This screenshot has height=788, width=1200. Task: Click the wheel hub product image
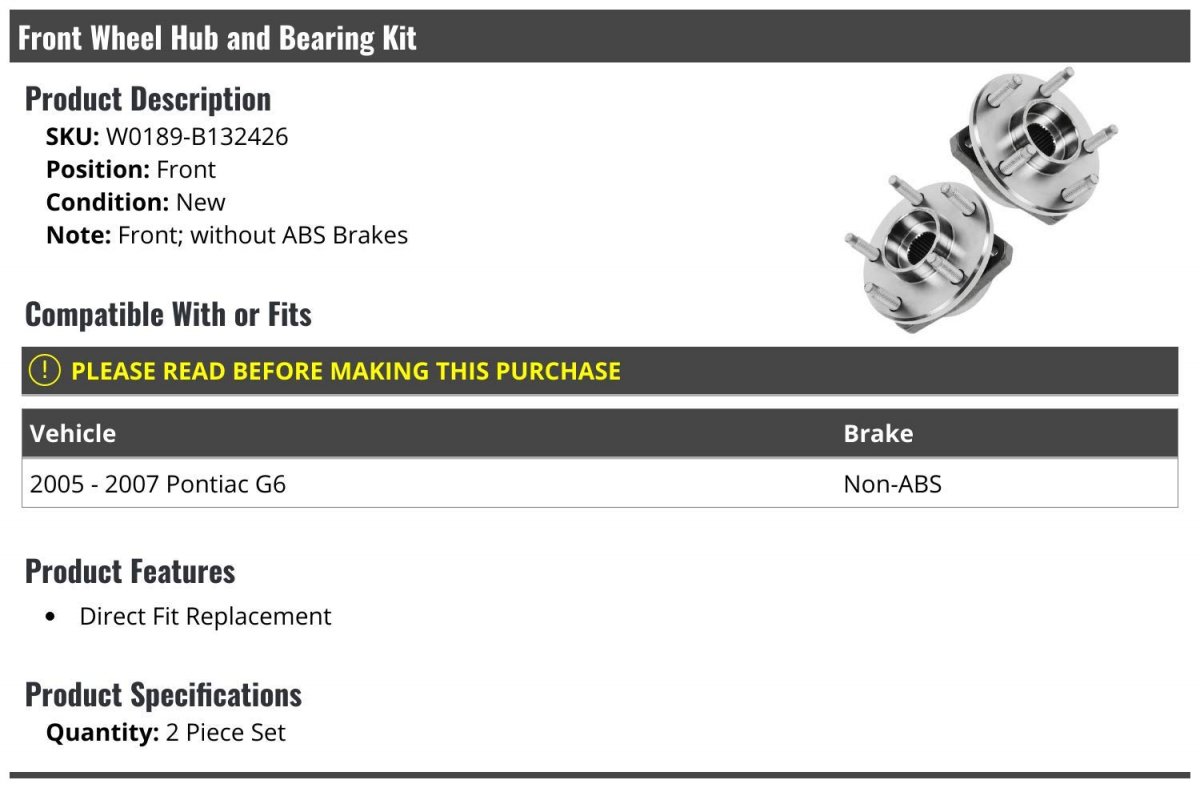click(981, 199)
